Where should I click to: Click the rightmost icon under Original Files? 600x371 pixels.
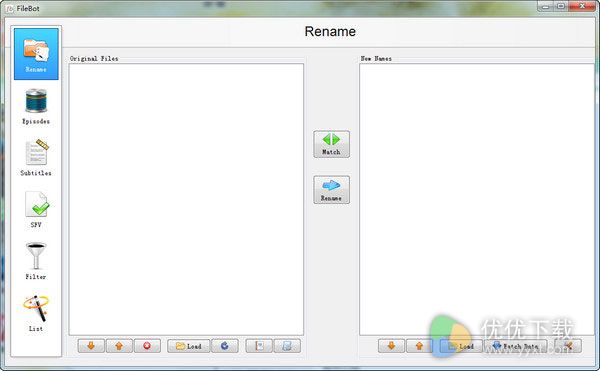tap(287, 346)
